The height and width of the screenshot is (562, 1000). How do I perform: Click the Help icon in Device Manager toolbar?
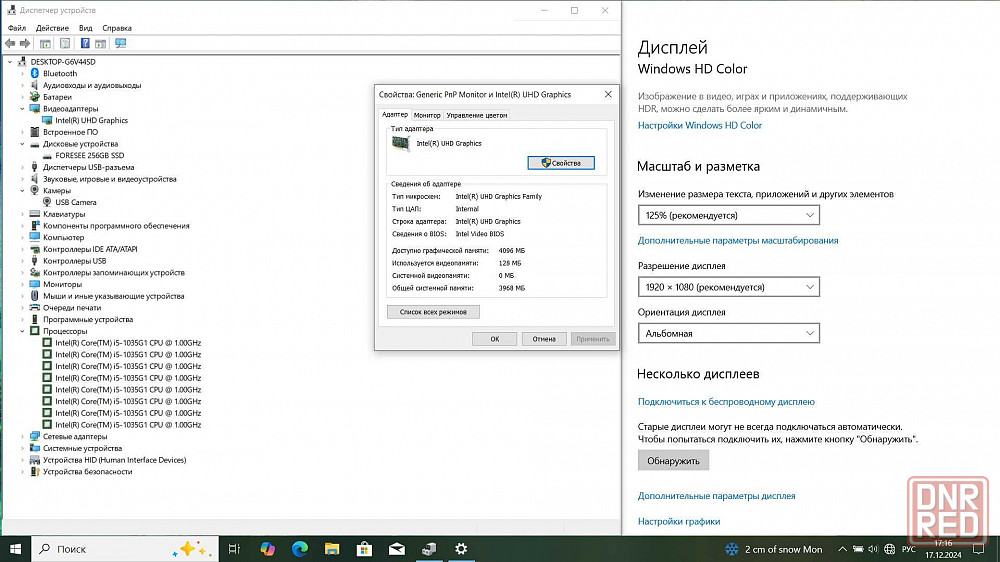click(85, 43)
